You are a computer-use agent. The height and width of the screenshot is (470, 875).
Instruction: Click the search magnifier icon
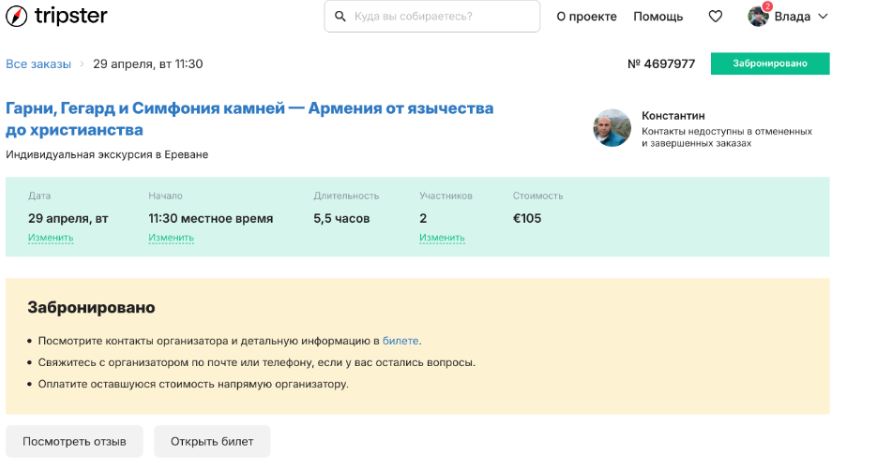tap(340, 16)
